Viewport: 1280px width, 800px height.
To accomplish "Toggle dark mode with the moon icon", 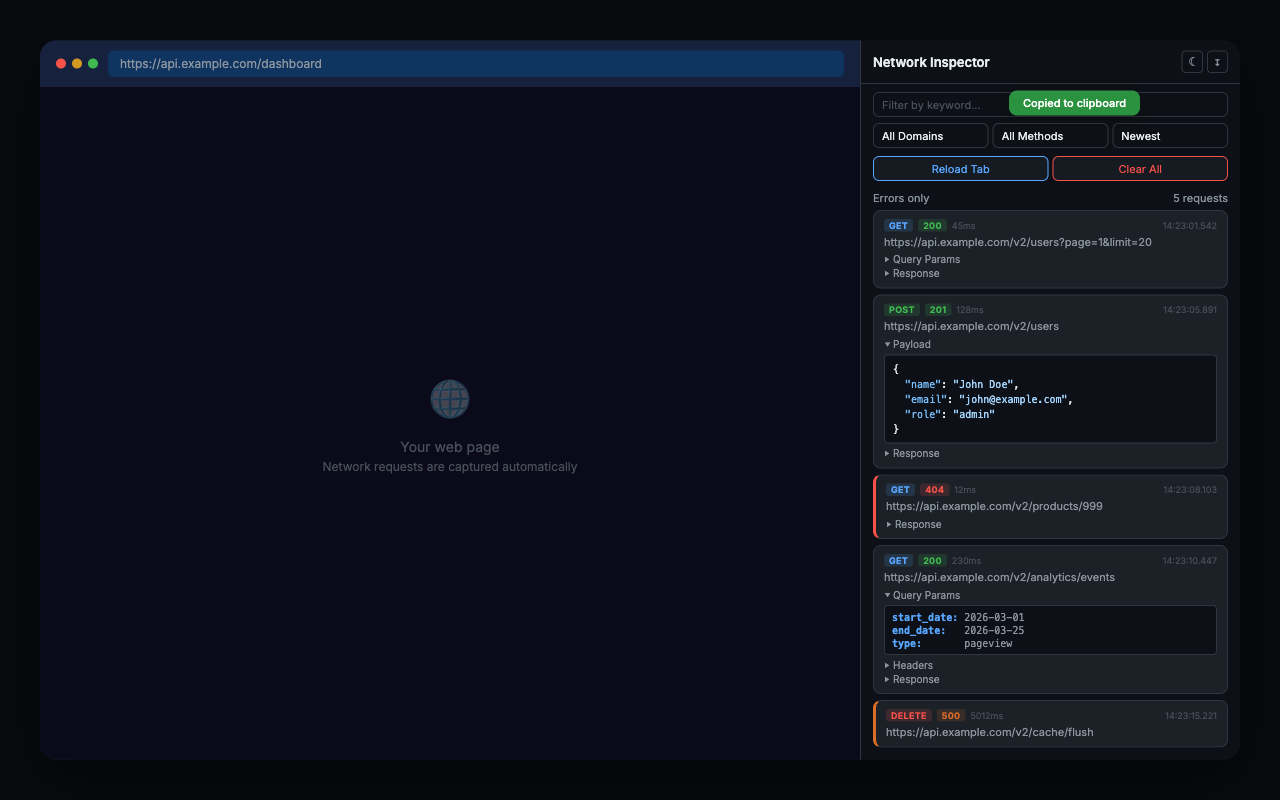I will [x=1192, y=62].
